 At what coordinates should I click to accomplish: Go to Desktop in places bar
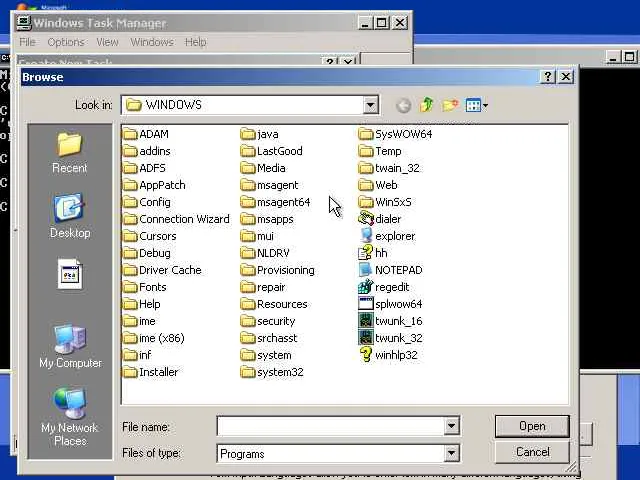(x=70, y=216)
